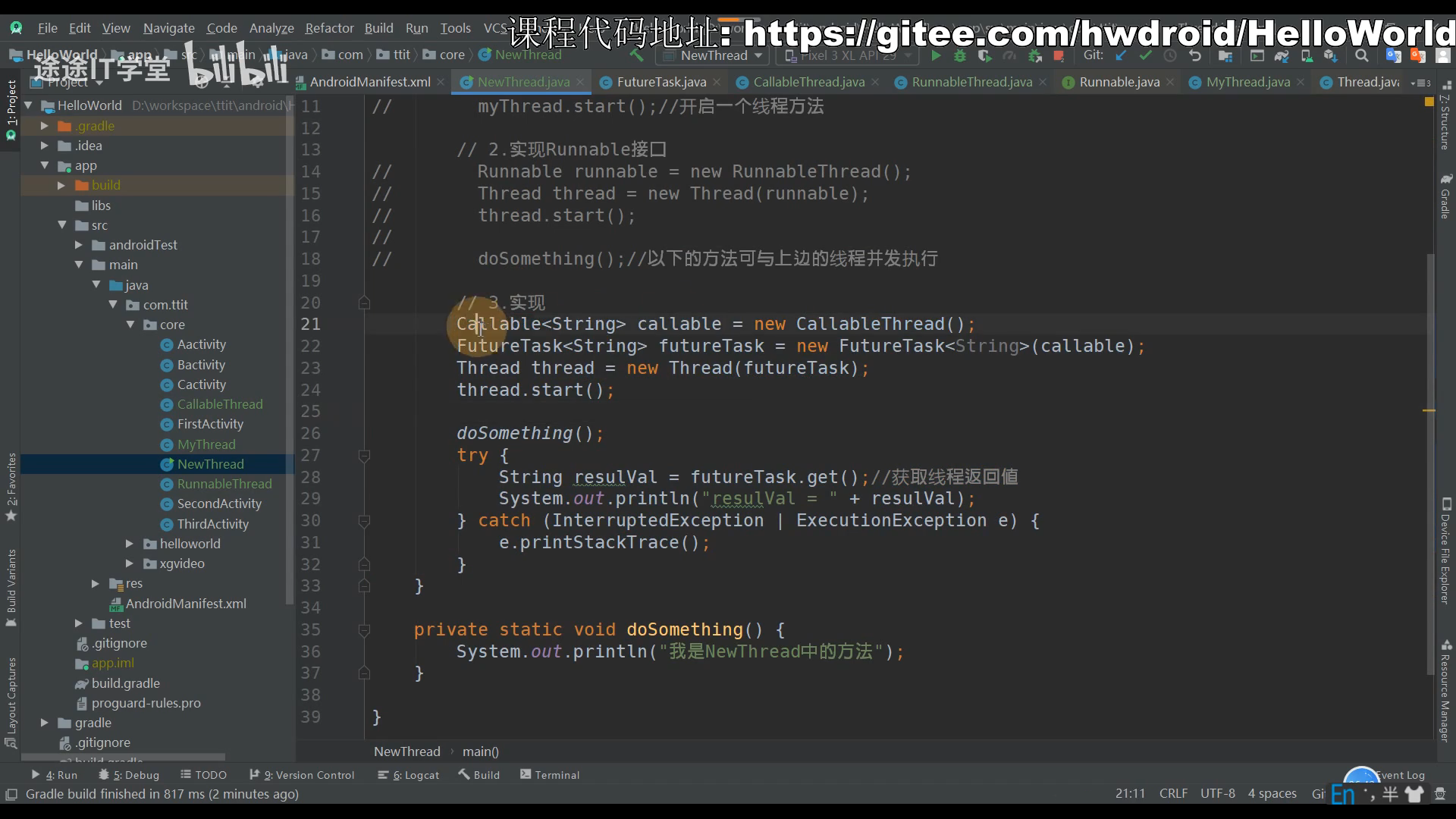Switch to the AndroidManifest.xml tab
Image resolution: width=1456 pixels, height=819 pixels.
(370, 82)
